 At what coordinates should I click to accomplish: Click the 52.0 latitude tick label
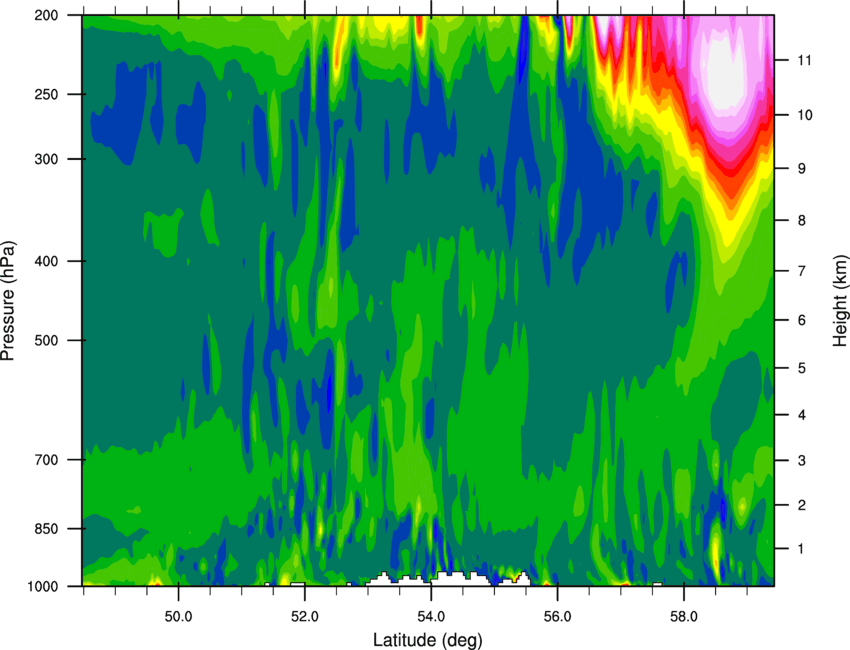pos(305,617)
